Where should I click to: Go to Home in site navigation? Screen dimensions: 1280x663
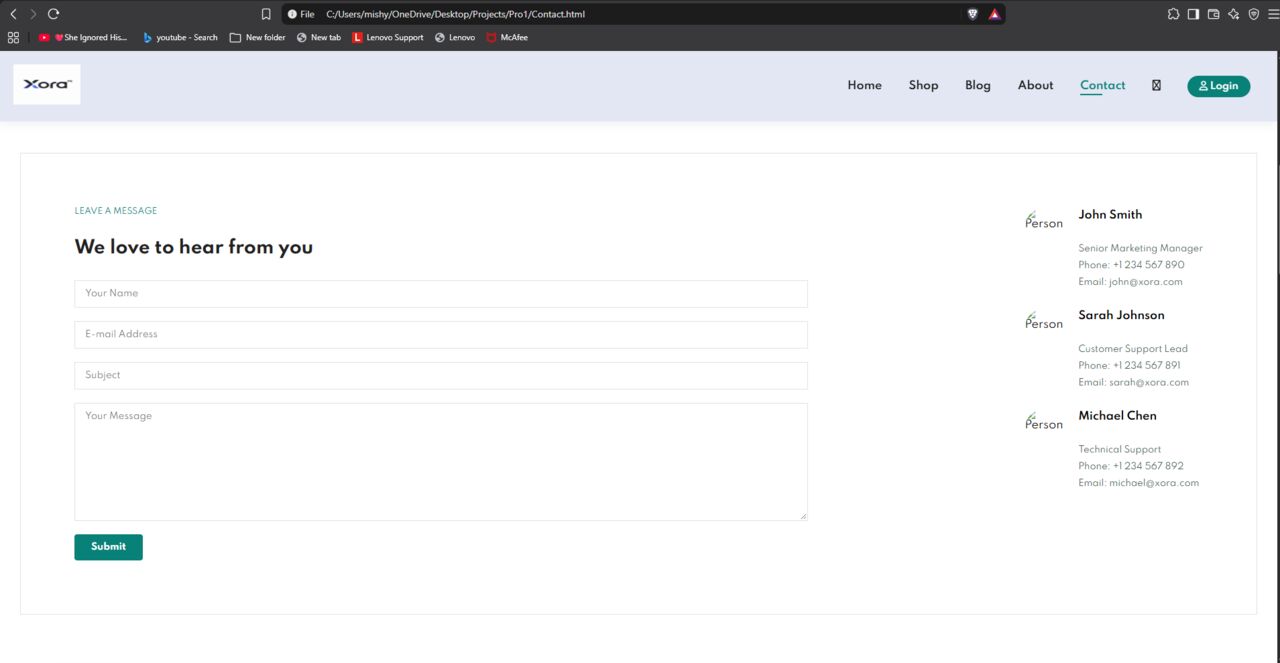click(x=864, y=85)
